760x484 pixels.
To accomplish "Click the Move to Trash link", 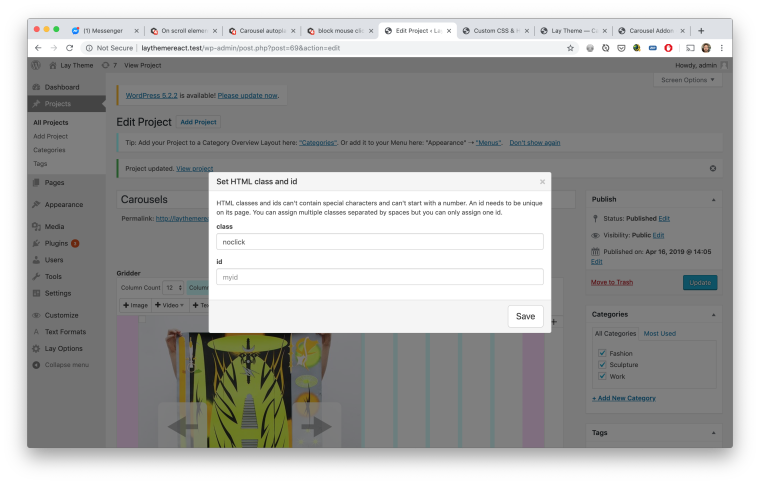I will [x=611, y=282].
